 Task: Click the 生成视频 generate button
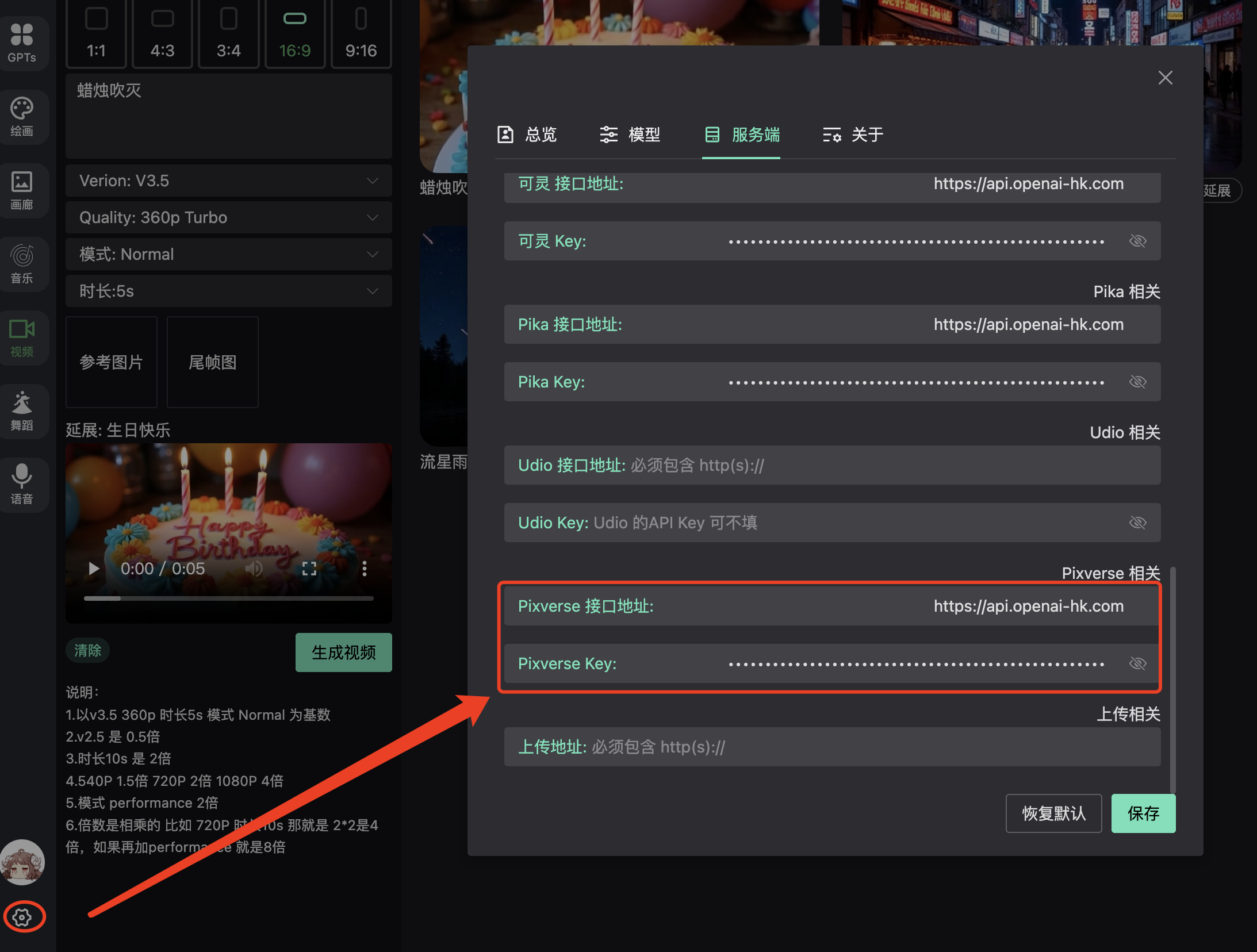[343, 652]
